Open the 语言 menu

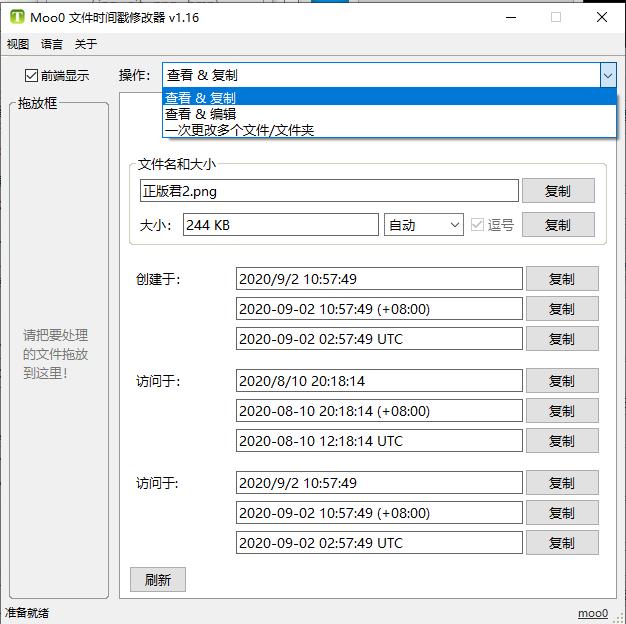tap(52, 44)
